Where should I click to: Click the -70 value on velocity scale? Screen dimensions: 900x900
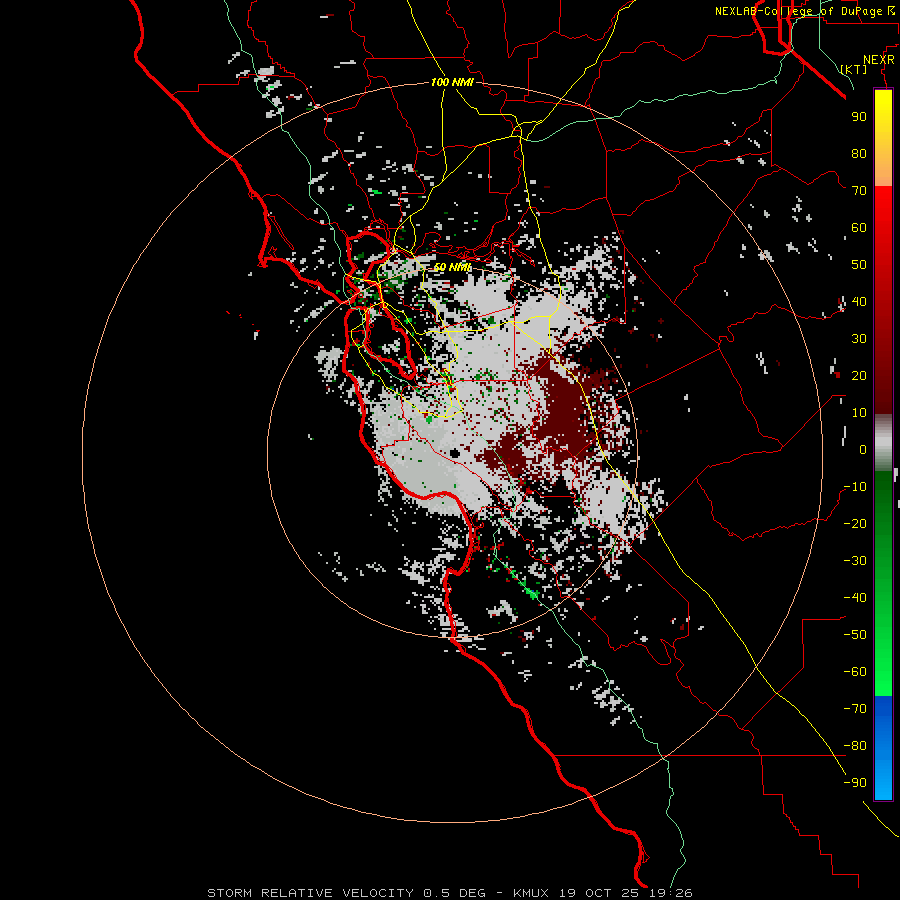855,709
